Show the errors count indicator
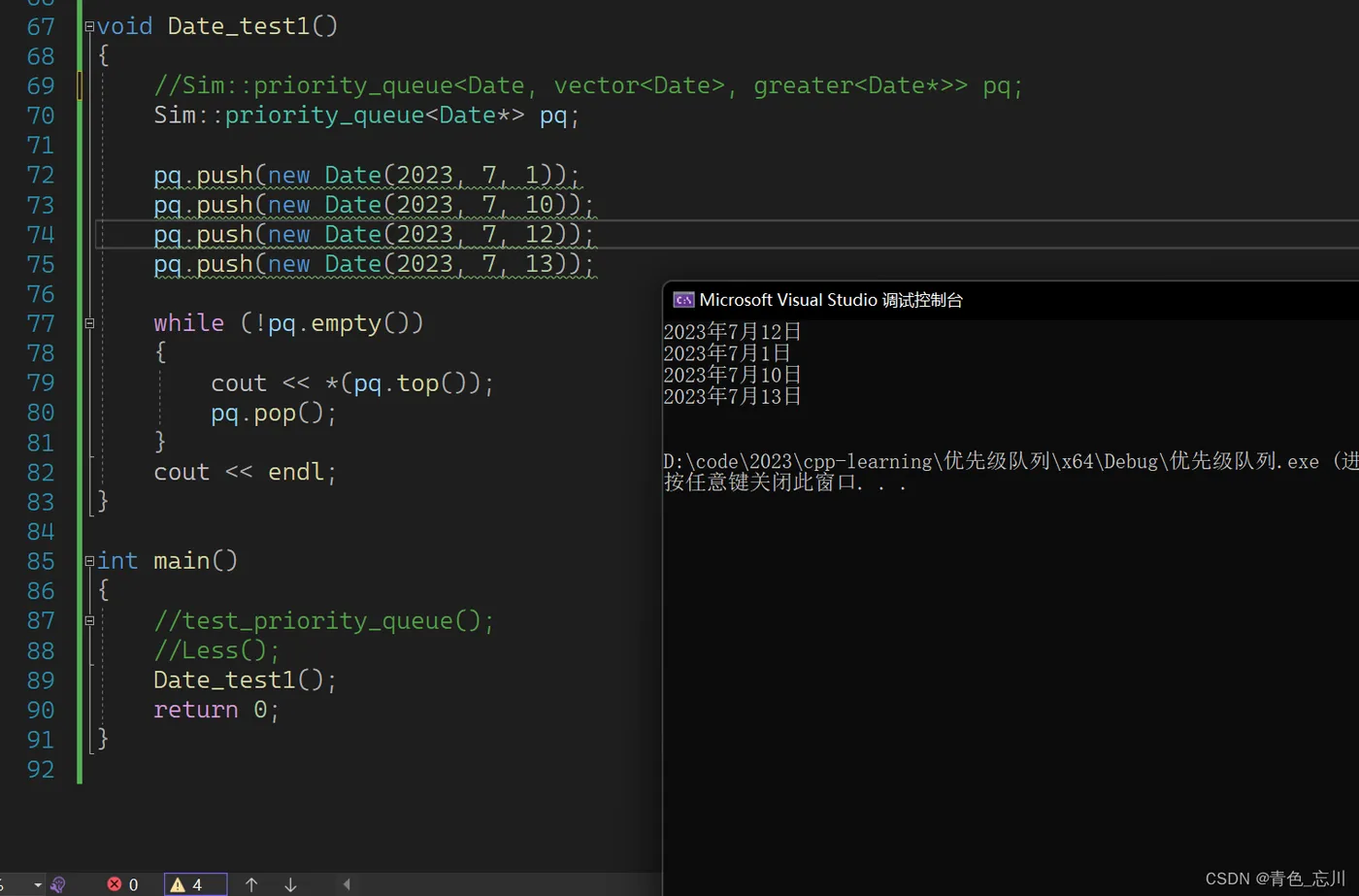 [x=123, y=884]
